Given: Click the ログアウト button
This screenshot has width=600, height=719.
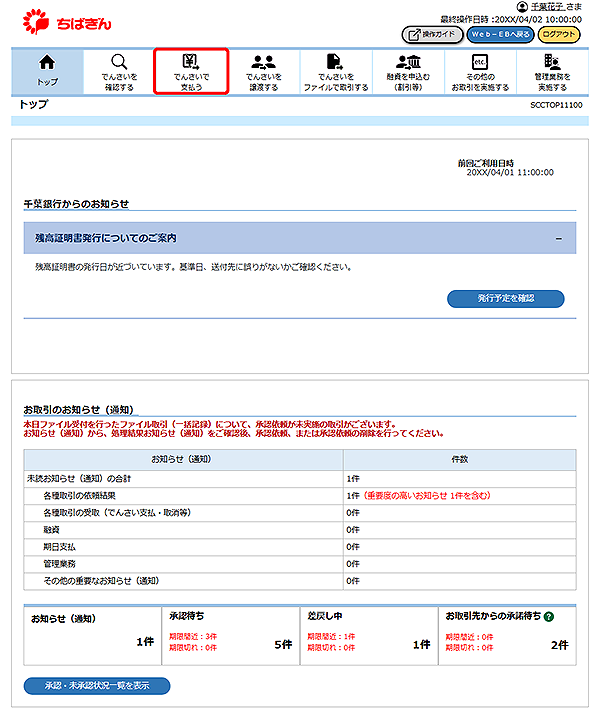Looking at the screenshot, I should [558, 34].
